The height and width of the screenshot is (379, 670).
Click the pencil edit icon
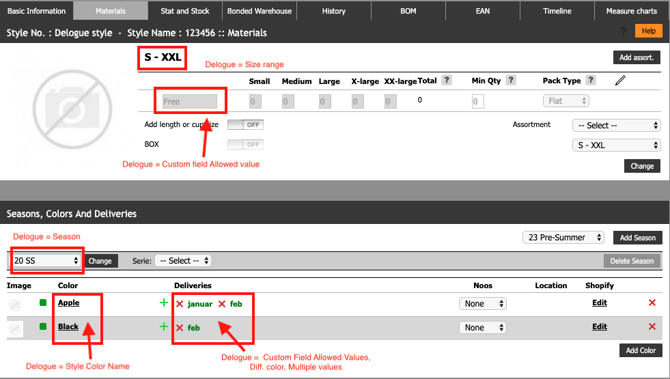[620, 80]
